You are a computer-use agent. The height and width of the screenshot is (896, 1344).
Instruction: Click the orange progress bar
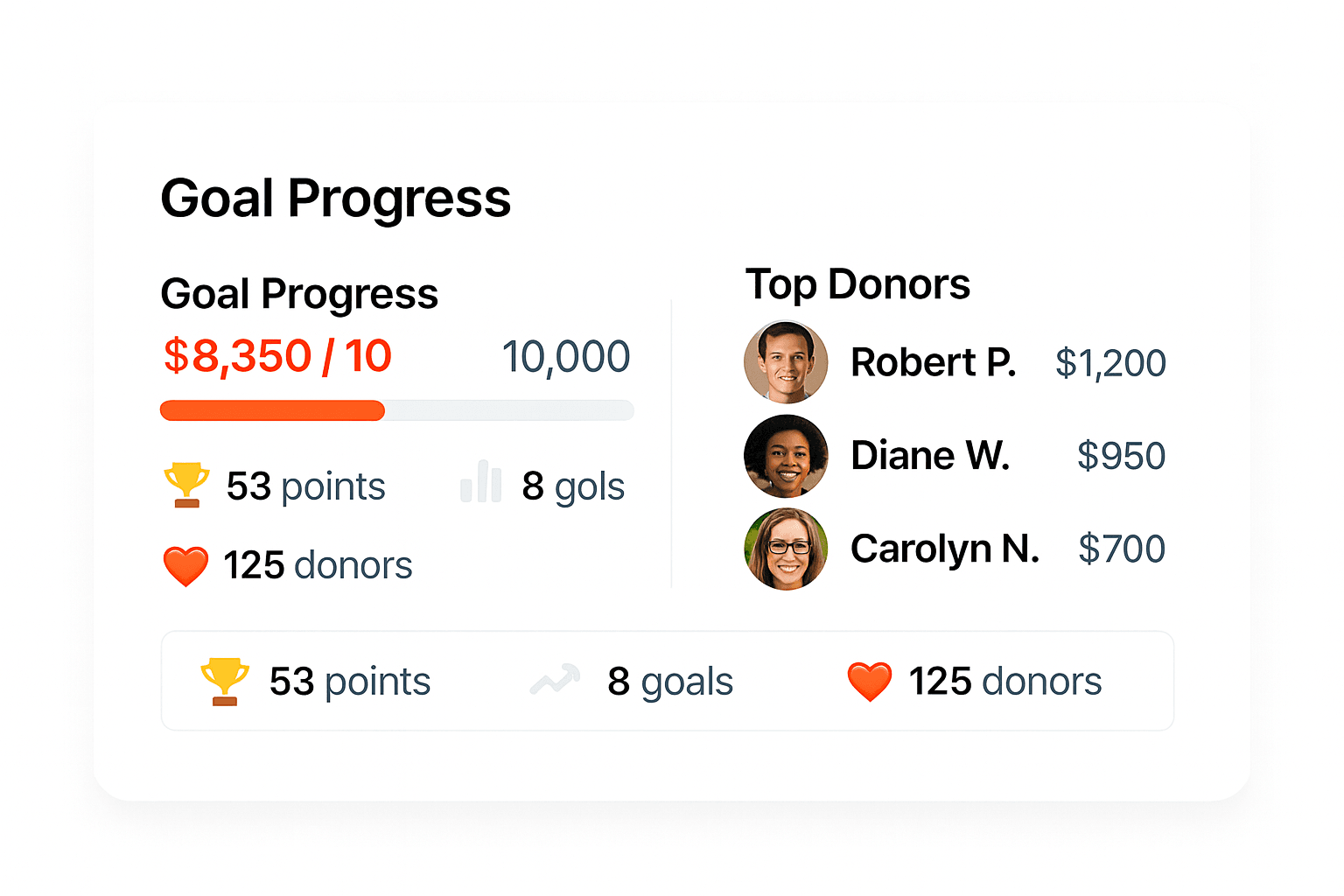click(x=271, y=409)
